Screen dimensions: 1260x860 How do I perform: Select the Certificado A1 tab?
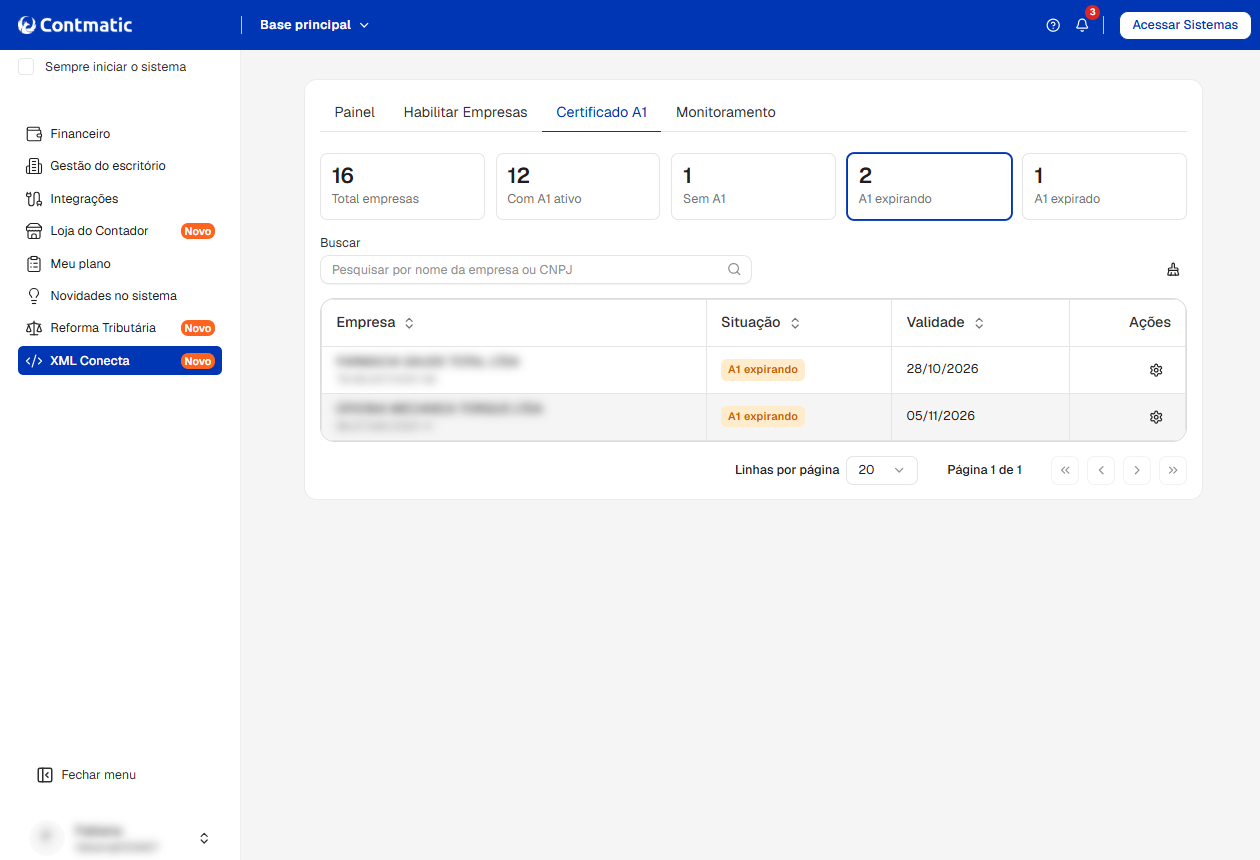tap(602, 112)
